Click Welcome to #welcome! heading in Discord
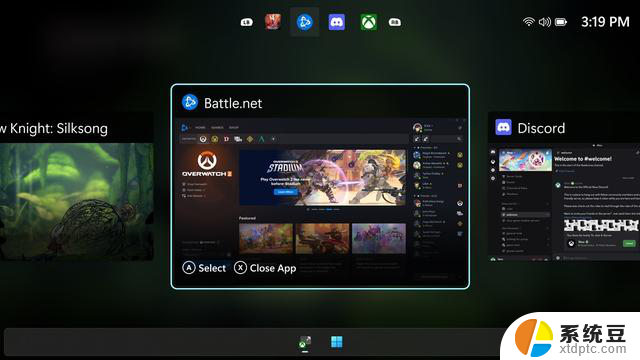Screen dimensions: 640x360 tap(583, 159)
